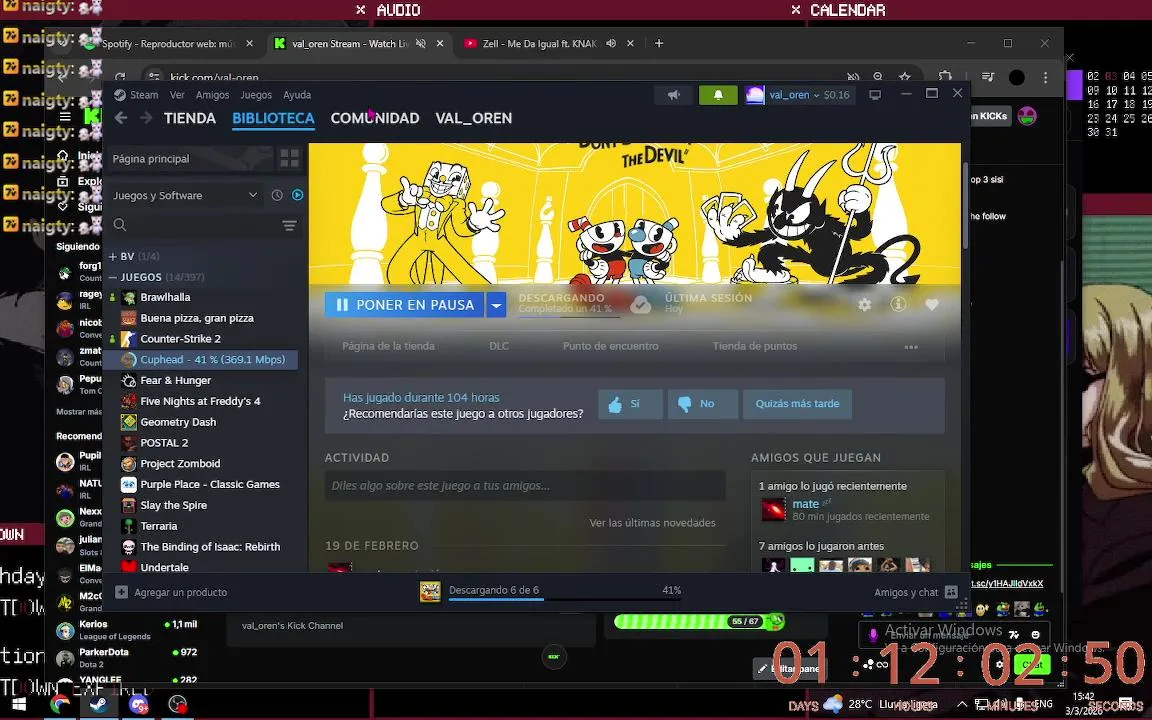Open Cuphead game info icon
The height and width of the screenshot is (720, 1152).
[x=898, y=304]
